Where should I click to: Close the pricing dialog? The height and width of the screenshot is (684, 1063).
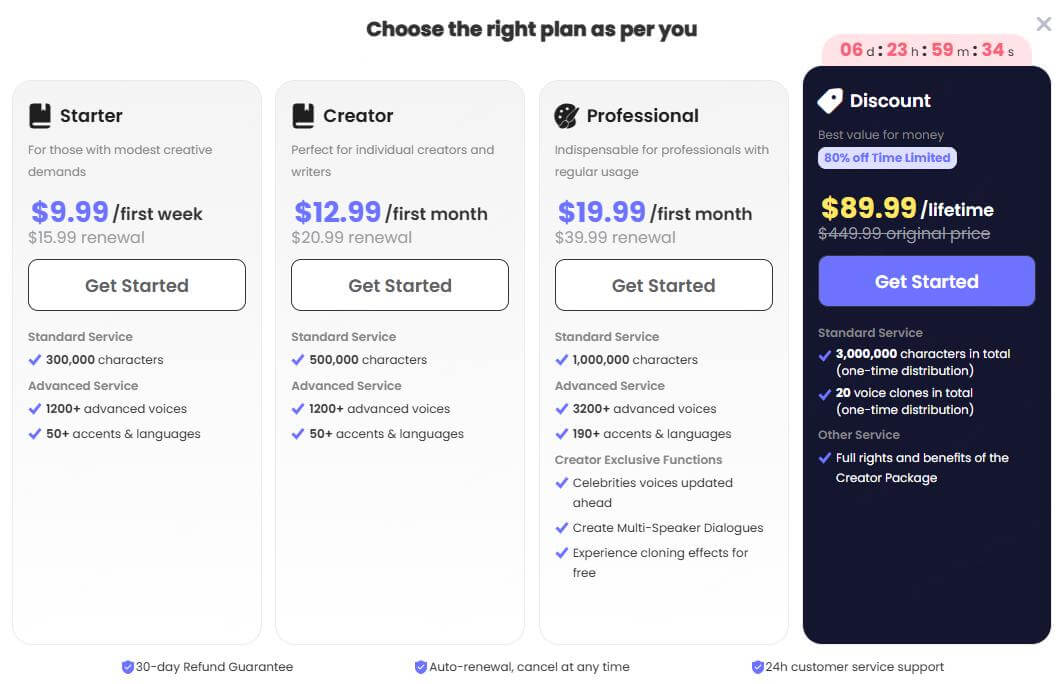[x=1044, y=22]
